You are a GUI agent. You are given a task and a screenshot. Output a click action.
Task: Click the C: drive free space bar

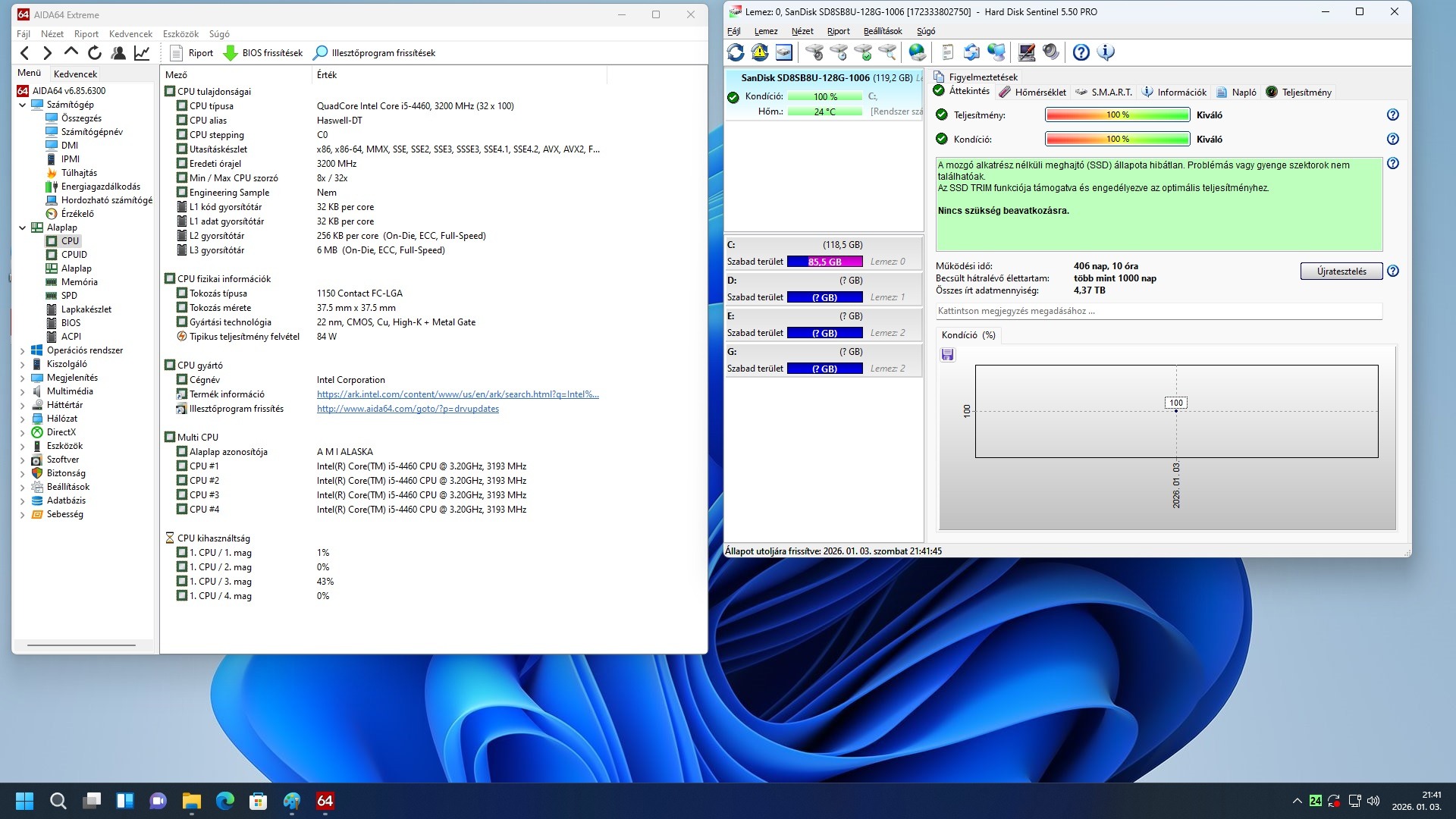tap(824, 262)
